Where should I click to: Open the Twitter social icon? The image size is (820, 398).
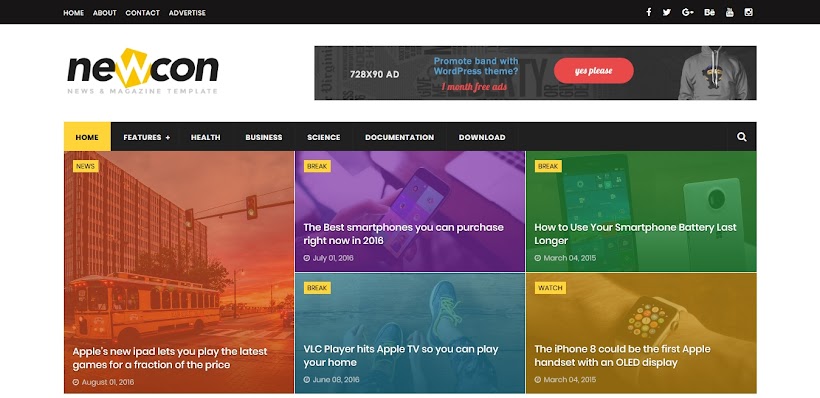667,12
